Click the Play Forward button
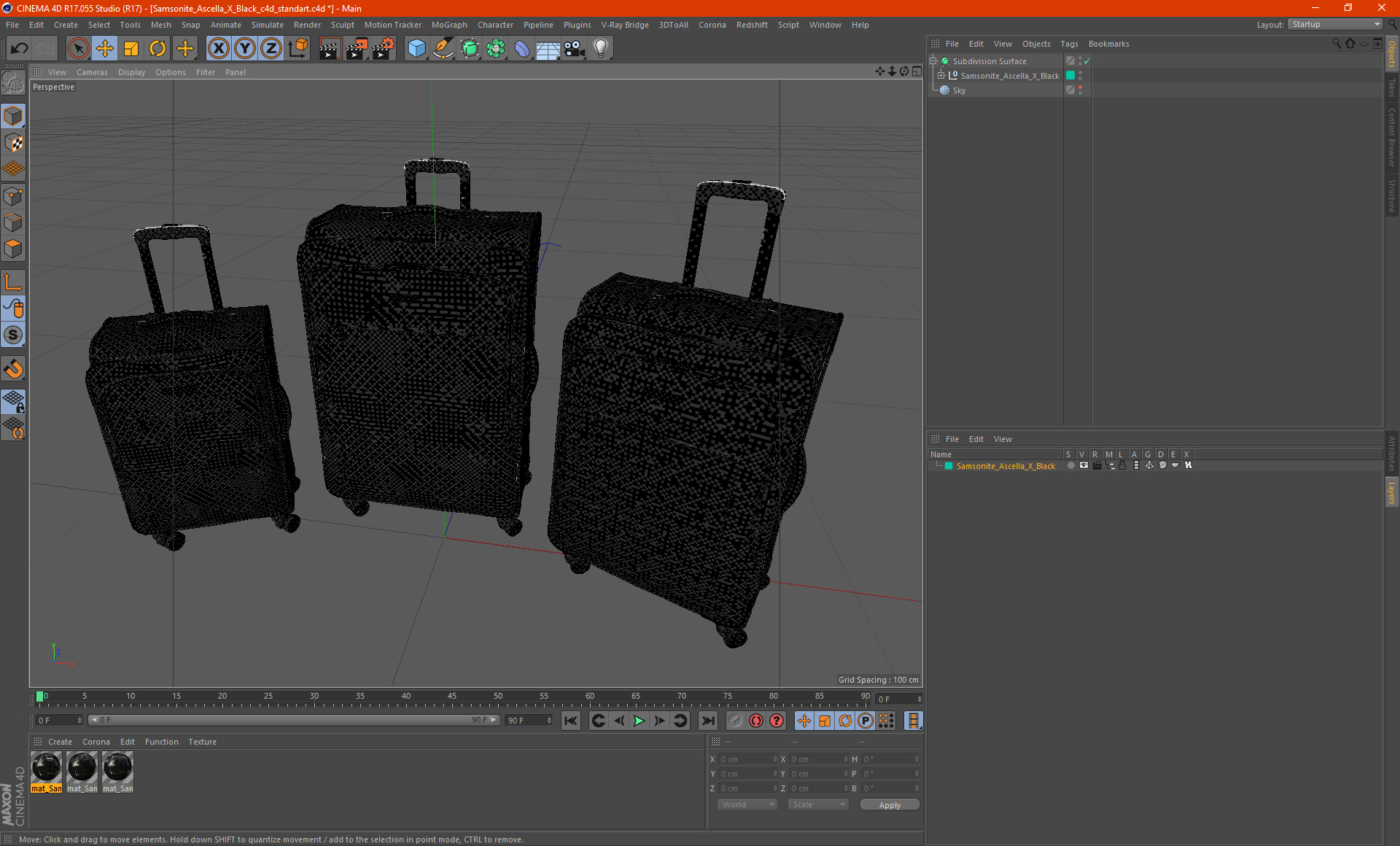This screenshot has width=1400, height=846. point(639,721)
